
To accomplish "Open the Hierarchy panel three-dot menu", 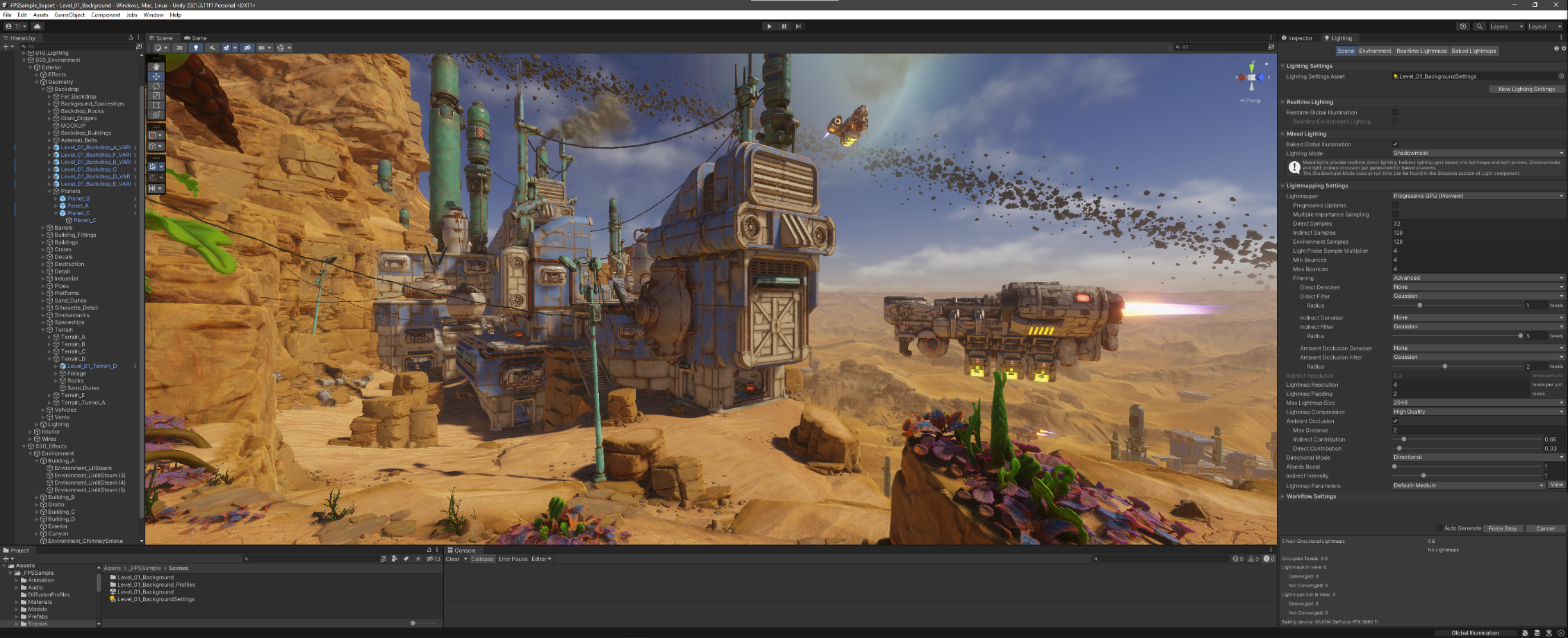I will click(138, 37).
